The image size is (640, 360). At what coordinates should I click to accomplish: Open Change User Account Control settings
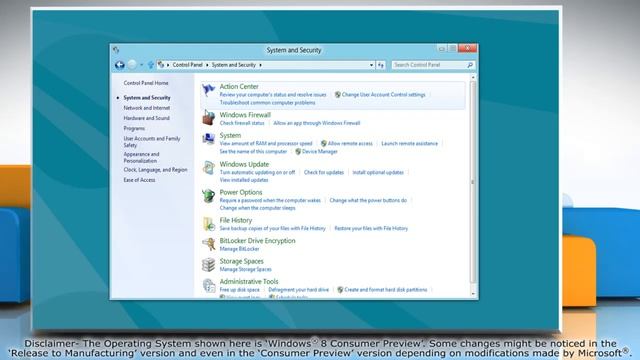point(383,95)
